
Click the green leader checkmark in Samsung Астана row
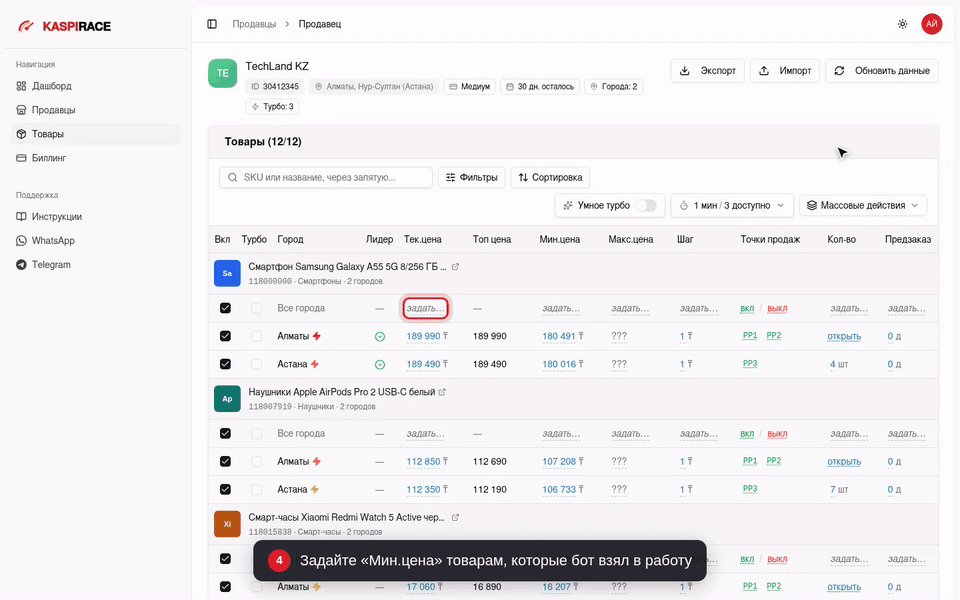click(x=380, y=365)
